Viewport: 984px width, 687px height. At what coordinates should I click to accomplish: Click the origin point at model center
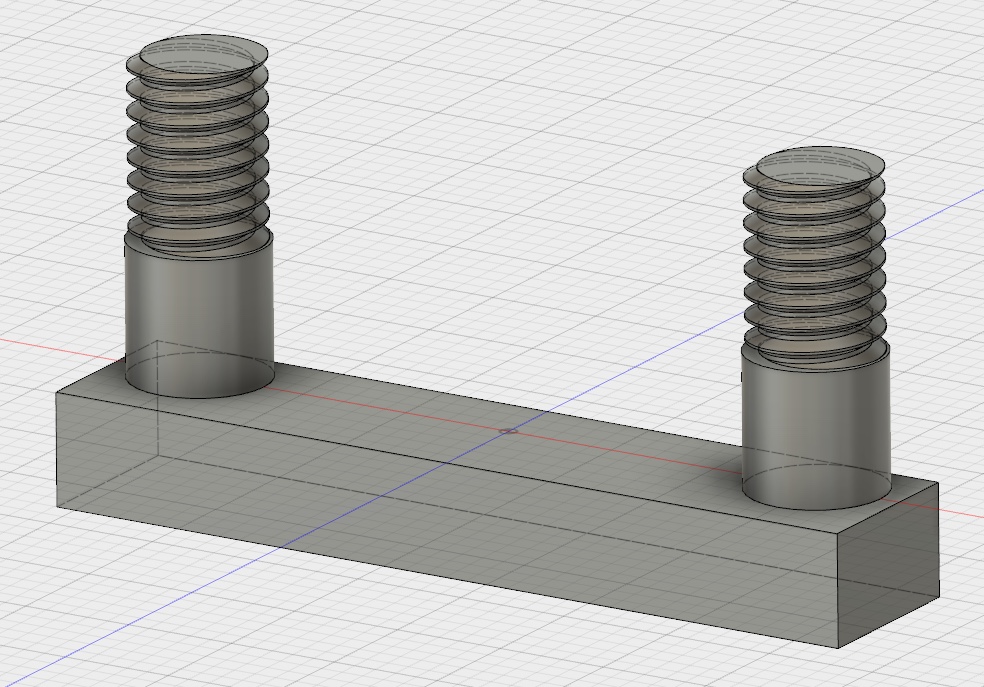click(508, 429)
